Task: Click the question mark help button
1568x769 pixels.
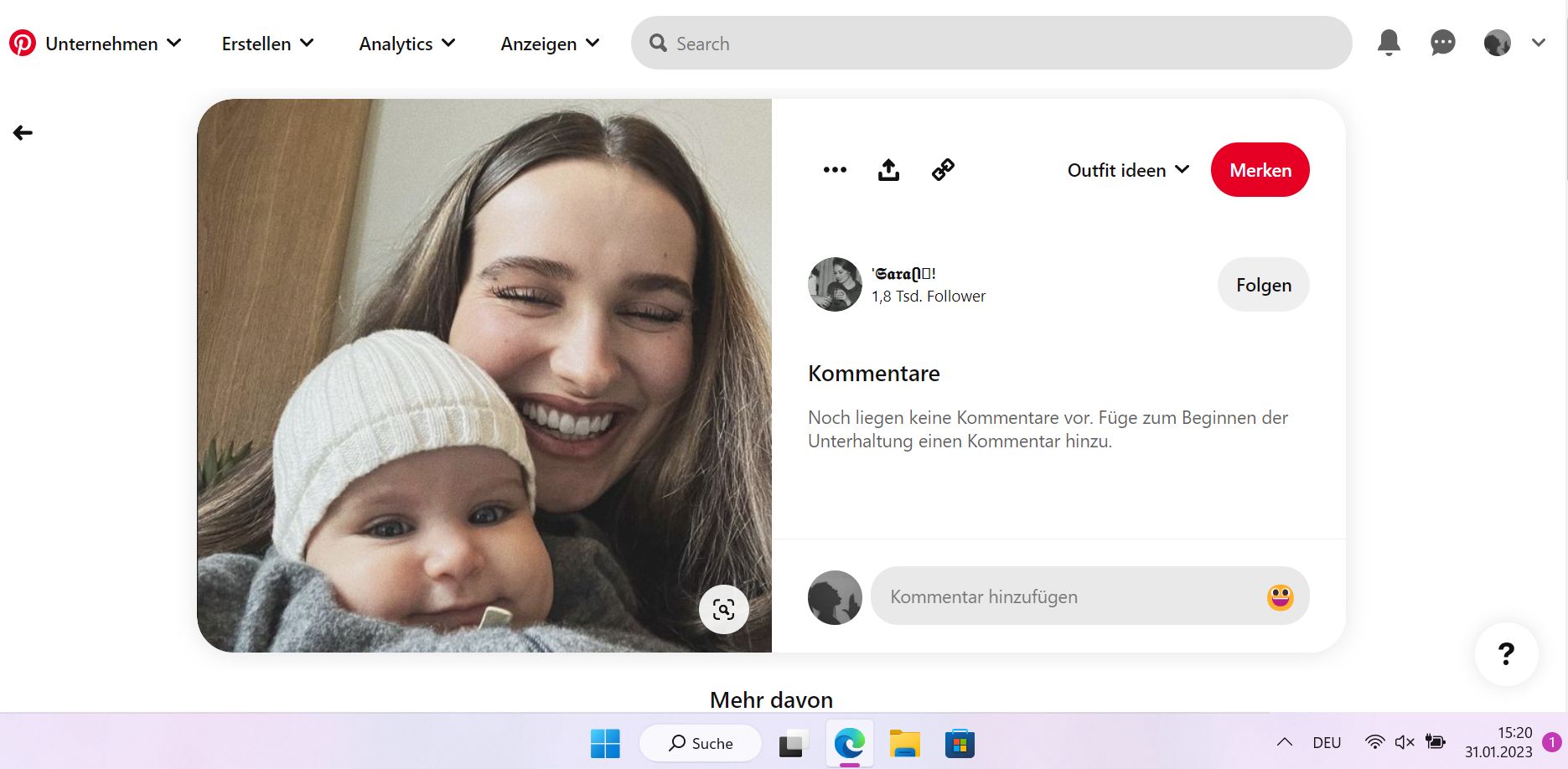Action: (x=1506, y=654)
